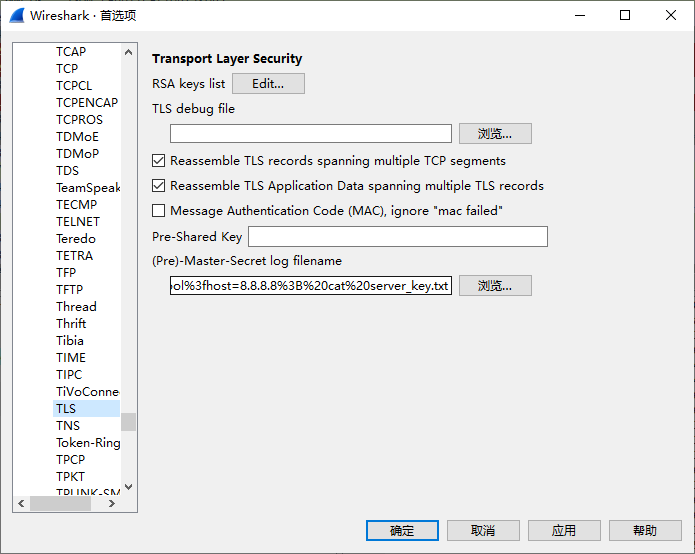The height and width of the screenshot is (554, 695).
Task: Click the horizontal scrollbar left arrow
Action: pyautogui.click(x=21, y=503)
